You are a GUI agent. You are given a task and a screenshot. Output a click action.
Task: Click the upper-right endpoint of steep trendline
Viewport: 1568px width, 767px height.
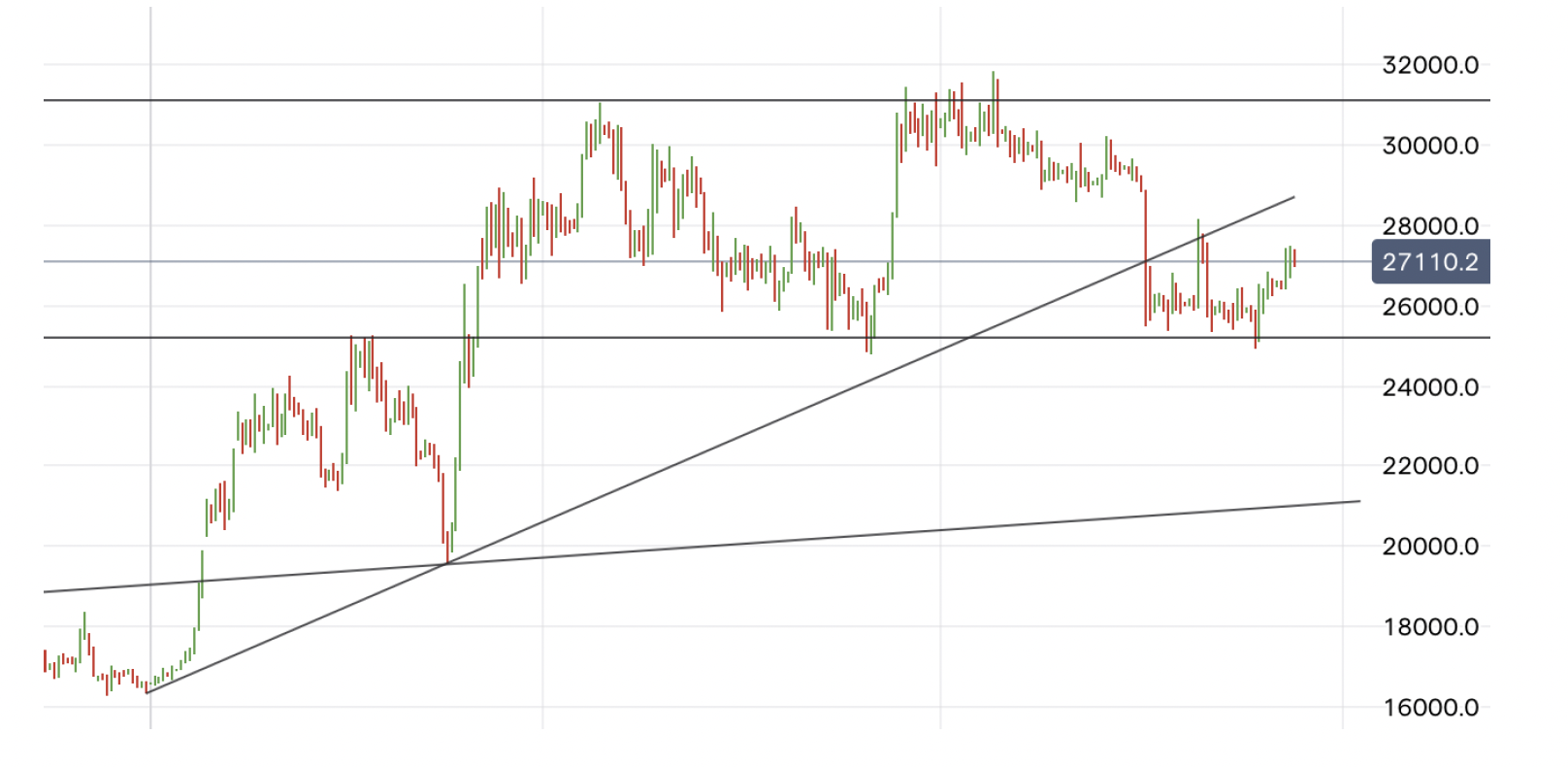pos(1294,197)
